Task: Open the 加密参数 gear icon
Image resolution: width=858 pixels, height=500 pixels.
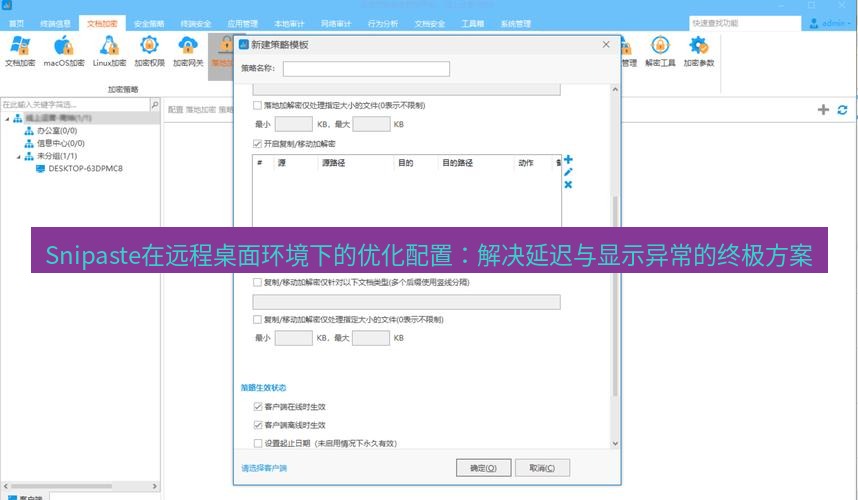Action: click(699, 51)
